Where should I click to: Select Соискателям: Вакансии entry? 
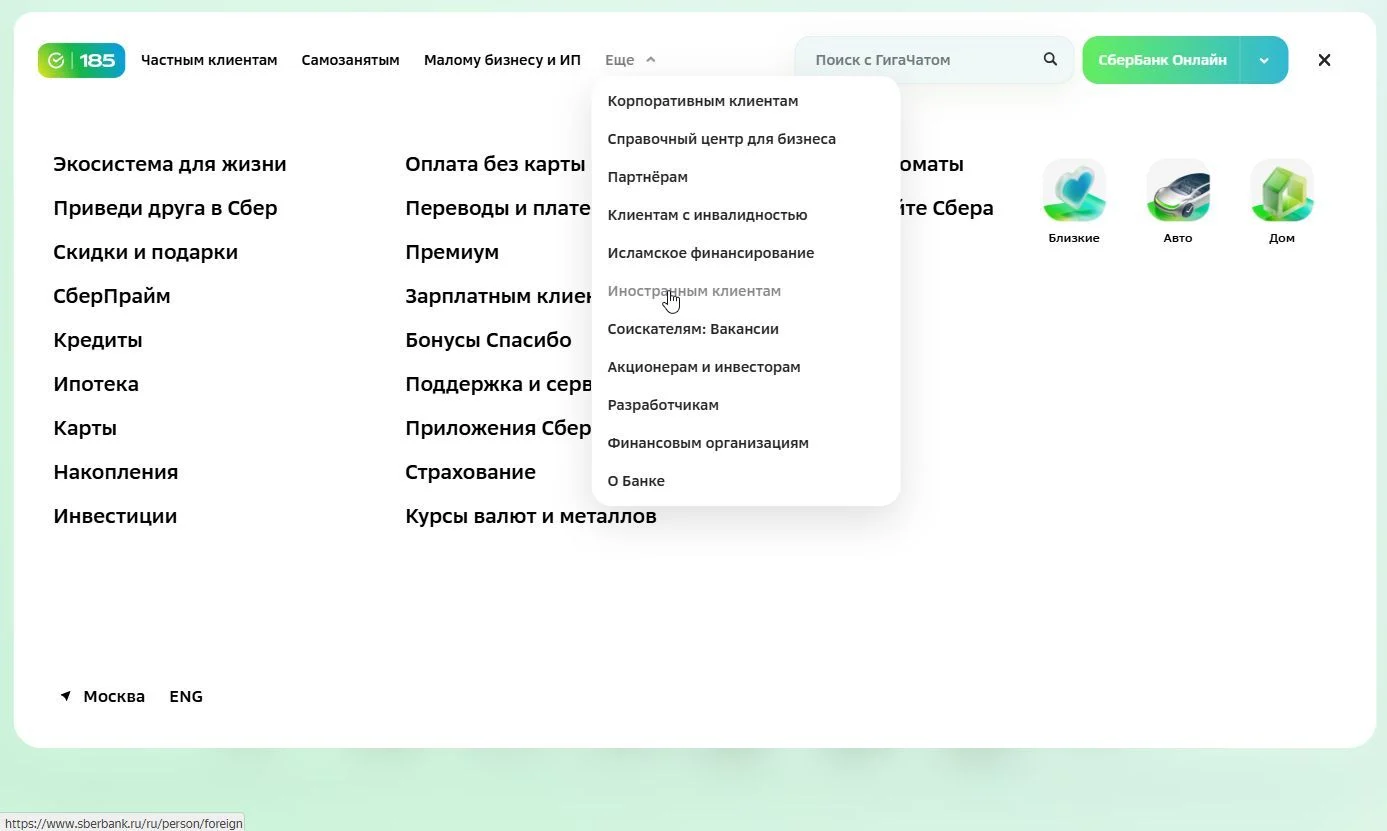693,329
